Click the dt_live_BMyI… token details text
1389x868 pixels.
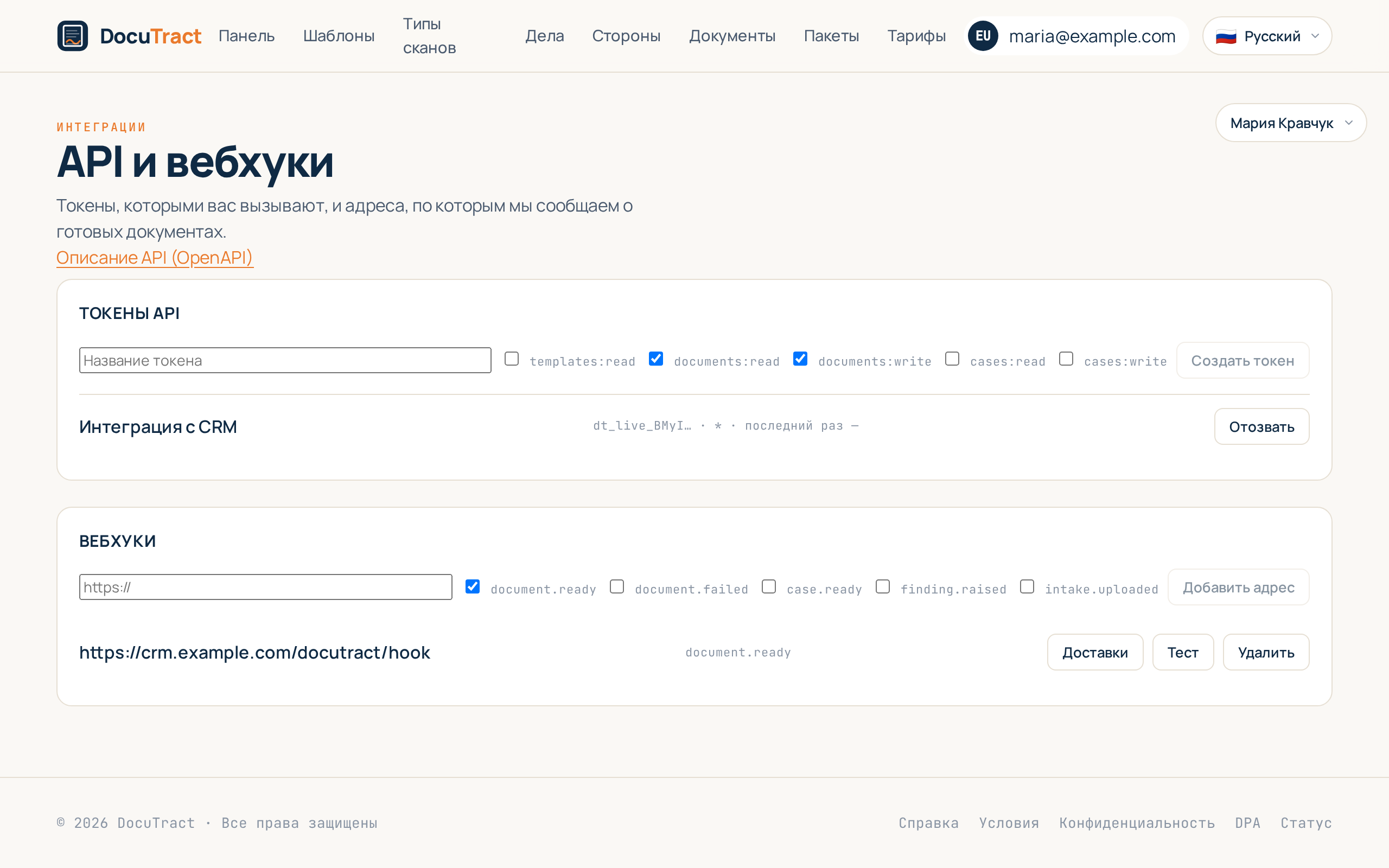pyautogui.click(x=725, y=425)
